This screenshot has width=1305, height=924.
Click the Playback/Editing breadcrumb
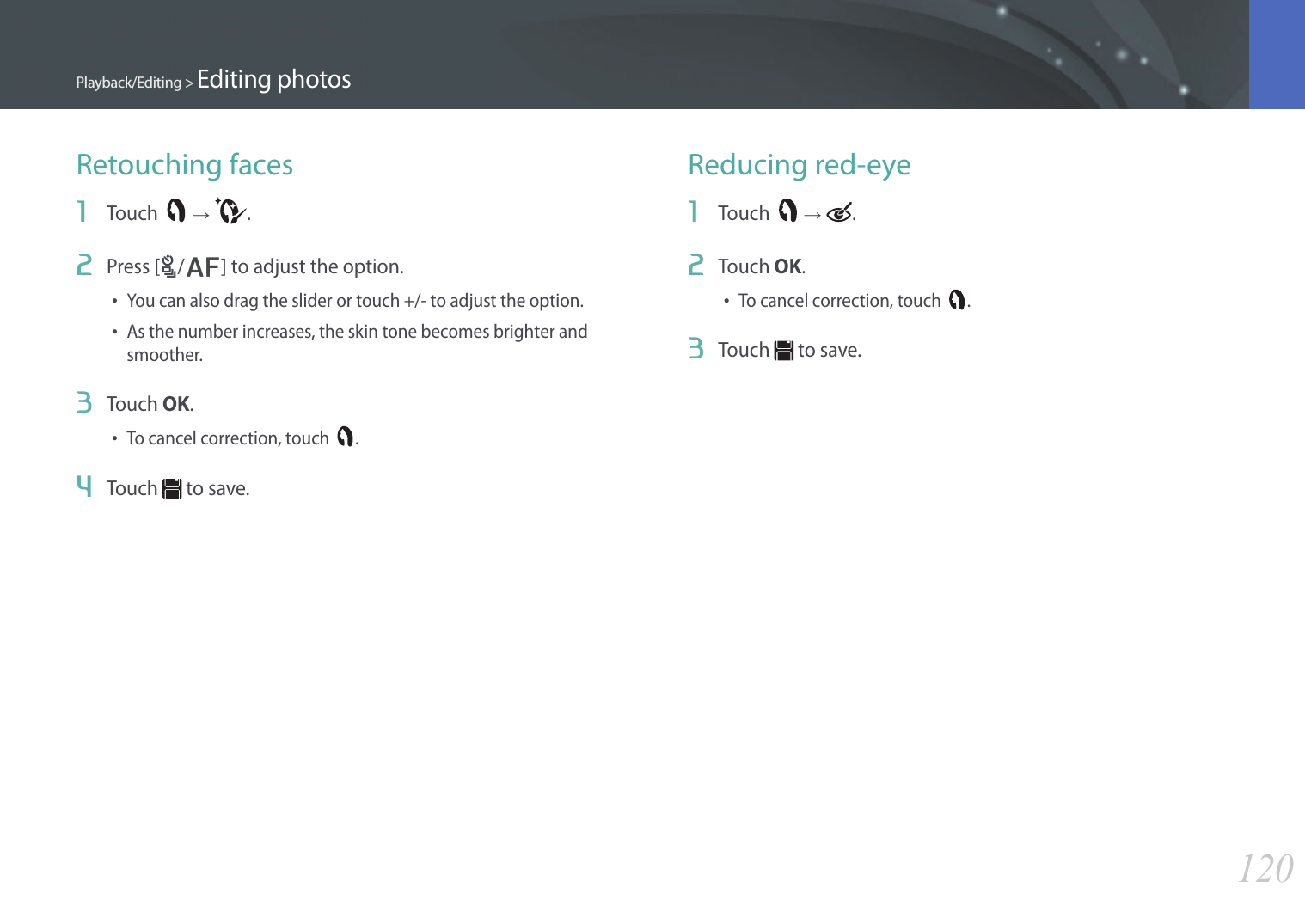(129, 83)
